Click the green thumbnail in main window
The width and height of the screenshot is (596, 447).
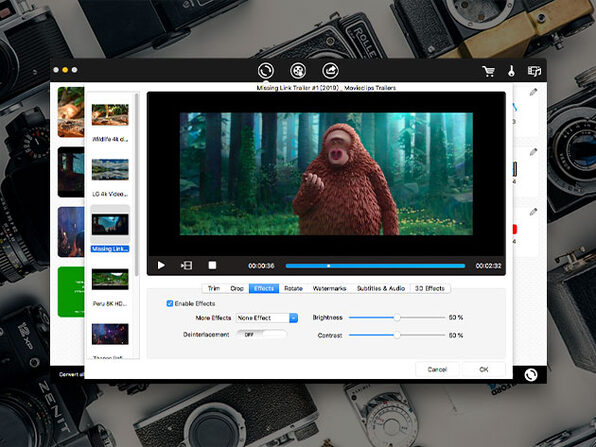[x=71, y=292]
